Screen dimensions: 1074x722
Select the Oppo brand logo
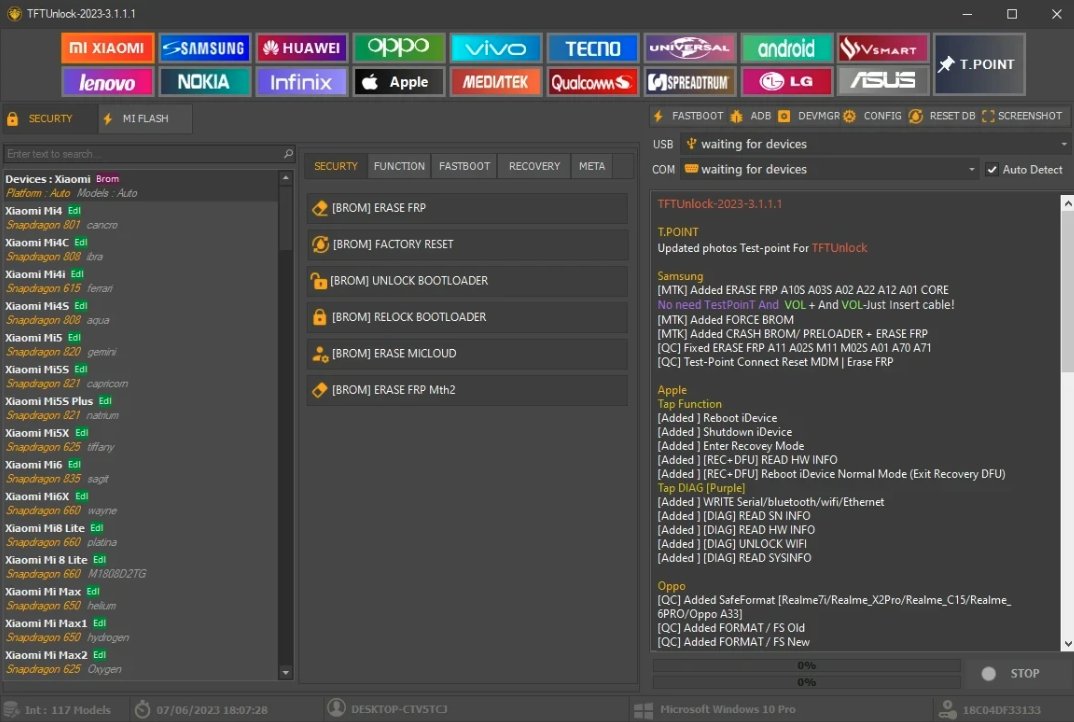399,48
